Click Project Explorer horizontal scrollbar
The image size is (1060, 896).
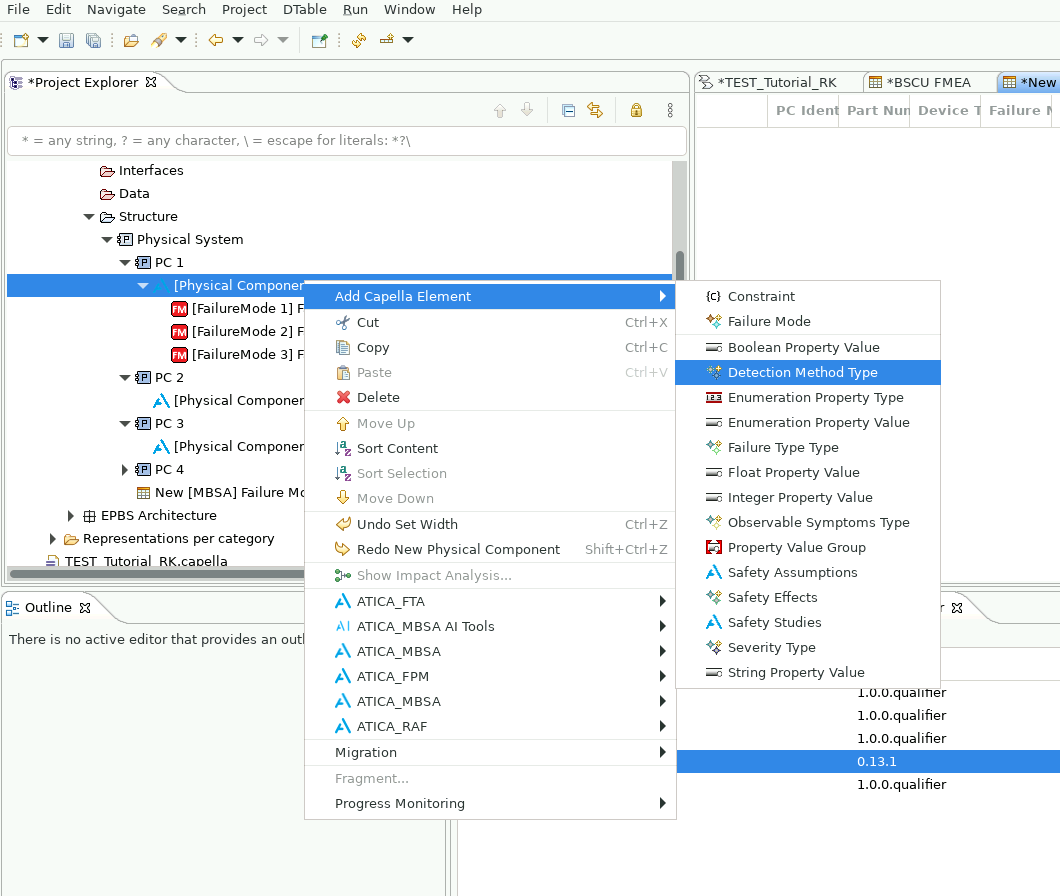(157, 574)
